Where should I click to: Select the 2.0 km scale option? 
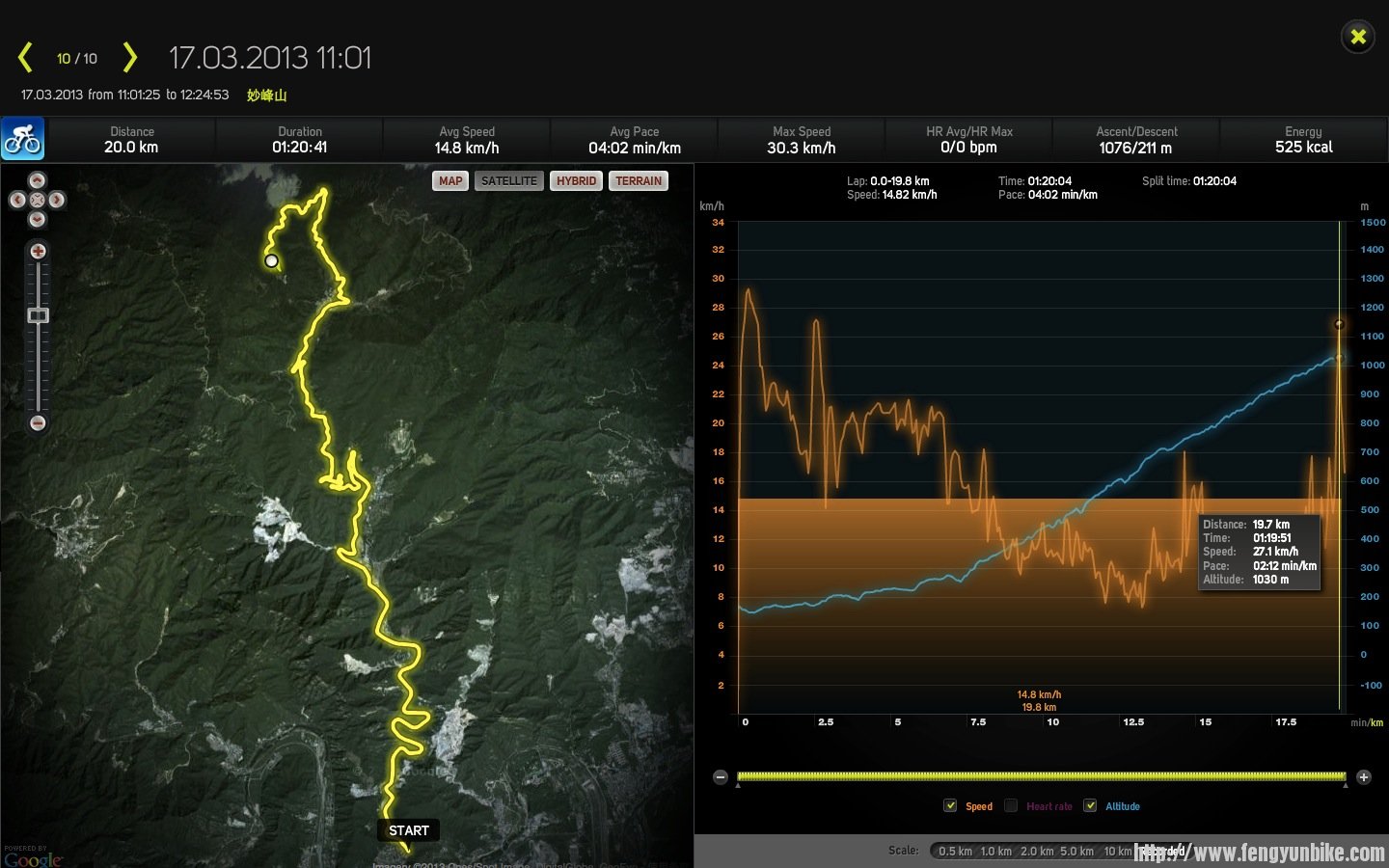[1036, 851]
